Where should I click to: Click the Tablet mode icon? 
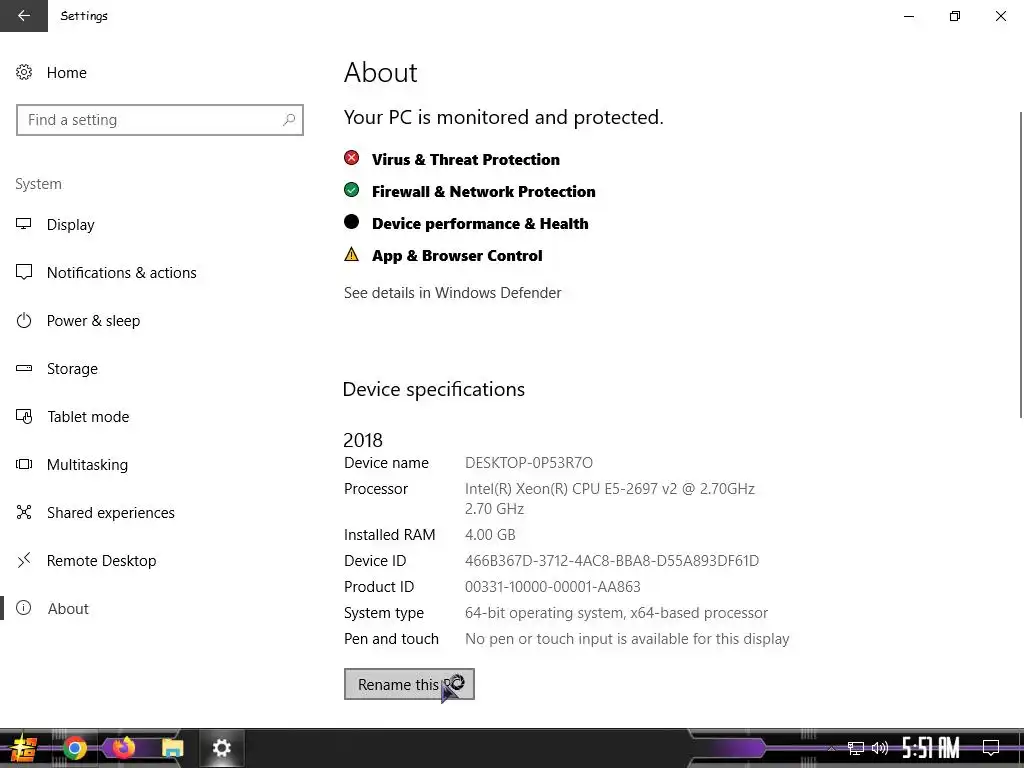click(x=24, y=417)
